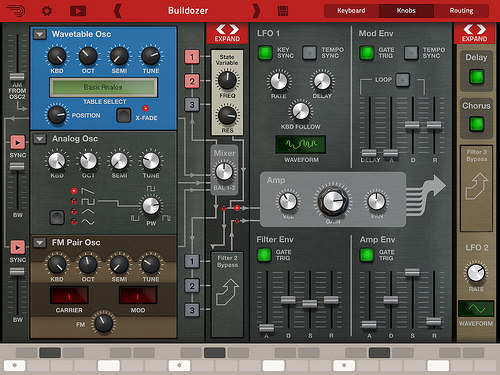Save the patch with floppy disk icon
Image resolution: width=500 pixels, height=375 pixels.
(283, 11)
